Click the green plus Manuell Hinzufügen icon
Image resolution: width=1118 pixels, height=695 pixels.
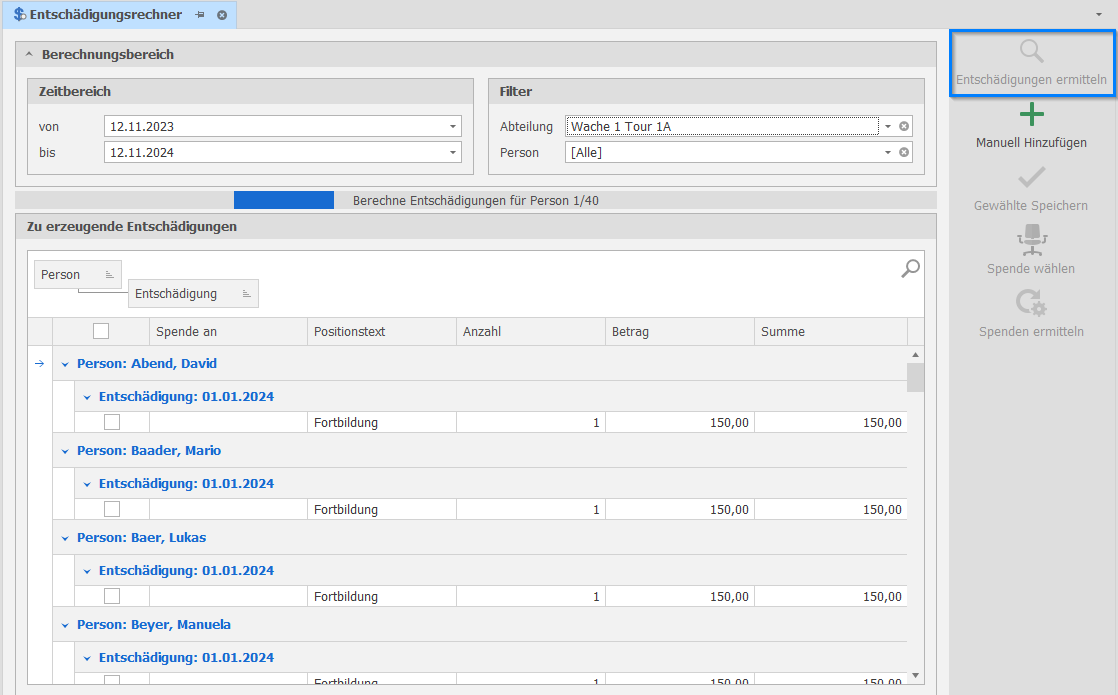[1031, 114]
